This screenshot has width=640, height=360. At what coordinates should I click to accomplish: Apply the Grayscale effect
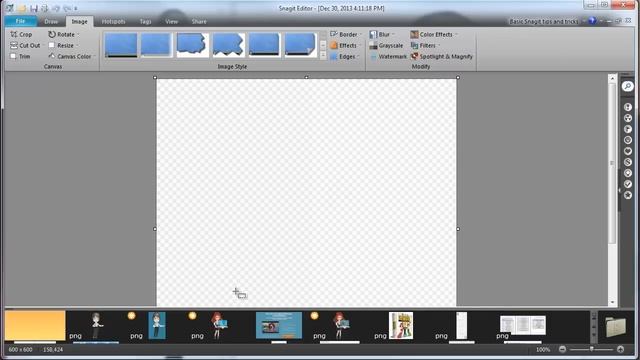386,46
